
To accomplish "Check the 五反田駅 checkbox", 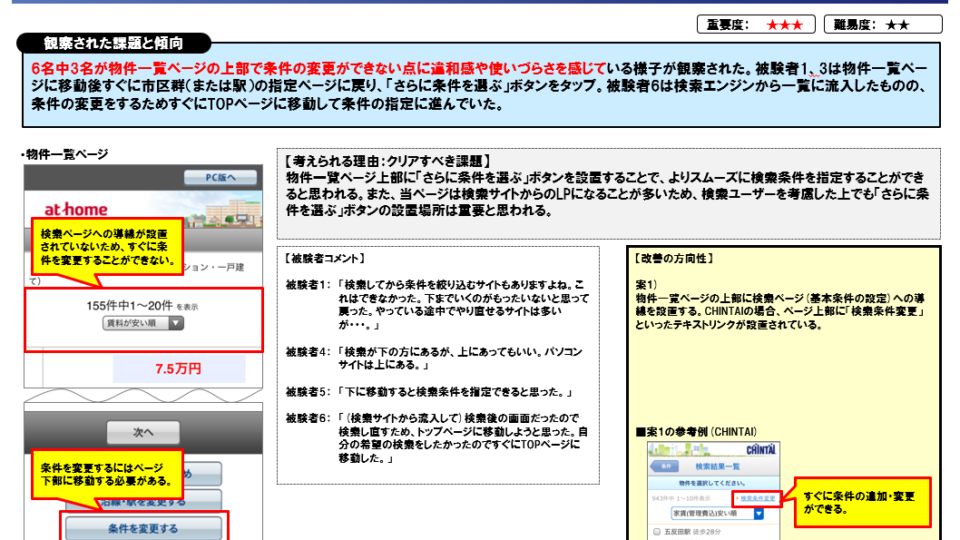I will pyautogui.click(x=657, y=531).
